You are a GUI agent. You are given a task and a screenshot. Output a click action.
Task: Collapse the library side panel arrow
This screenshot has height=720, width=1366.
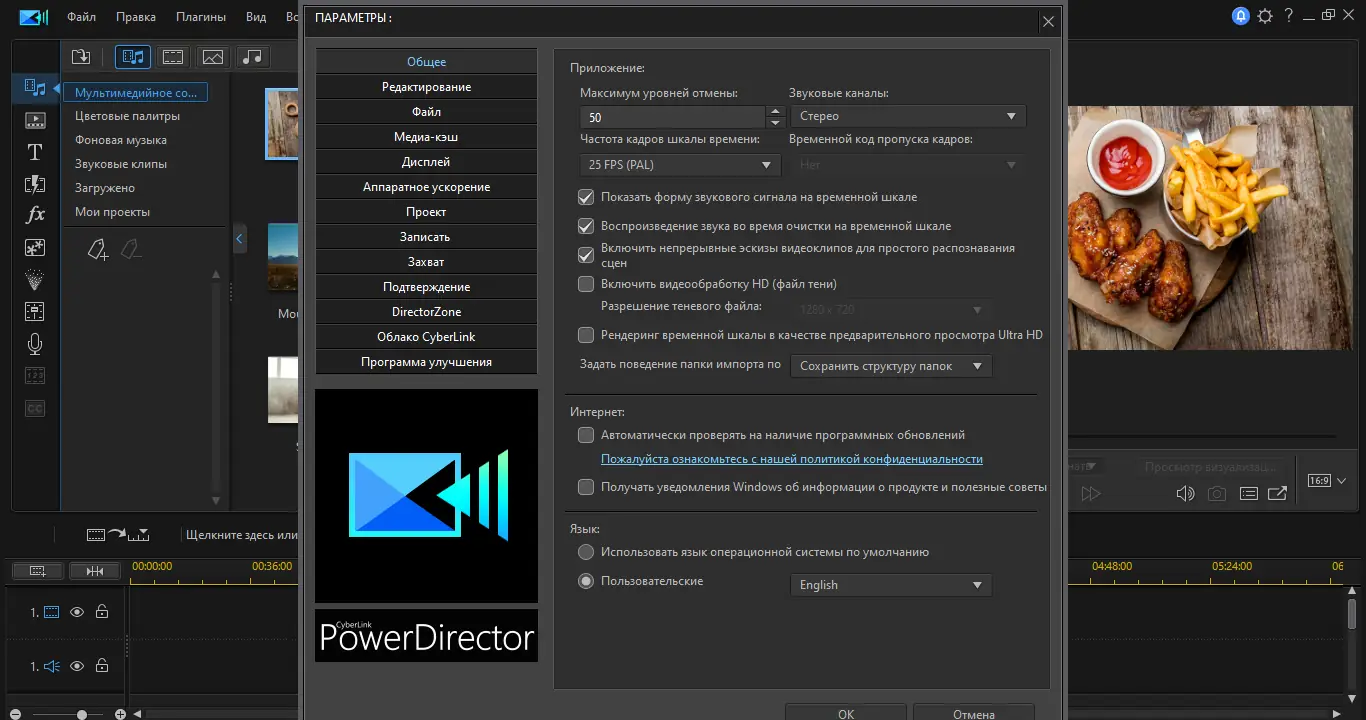click(x=239, y=238)
